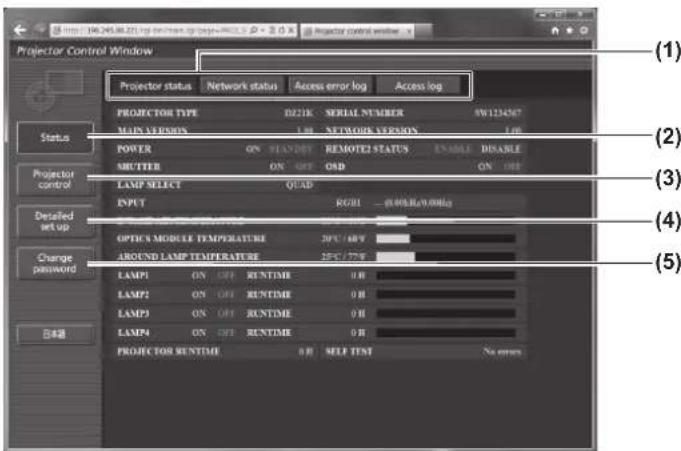Click the PROJECTOR TYPE label

pos(158,113)
